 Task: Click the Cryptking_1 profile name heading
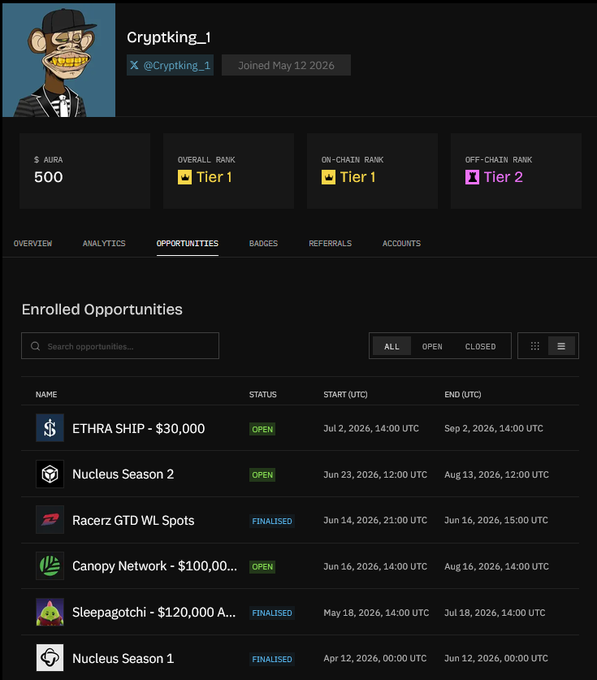169,37
